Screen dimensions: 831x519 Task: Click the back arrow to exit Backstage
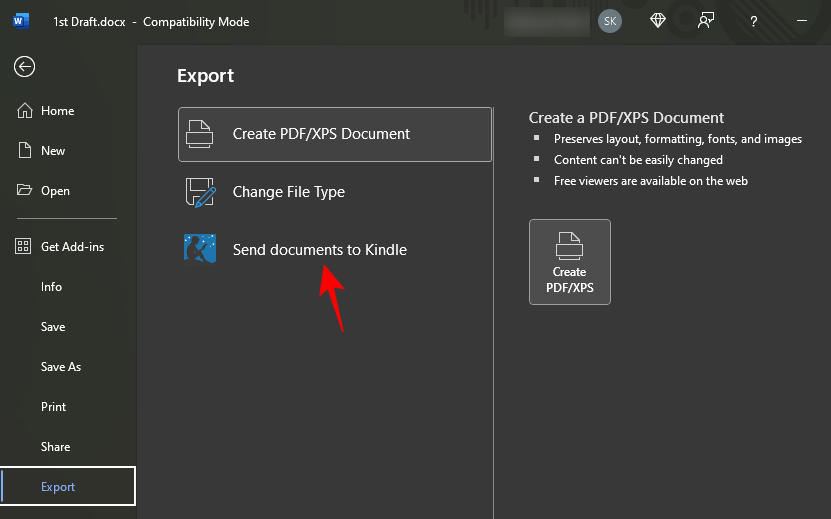tap(24, 67)
